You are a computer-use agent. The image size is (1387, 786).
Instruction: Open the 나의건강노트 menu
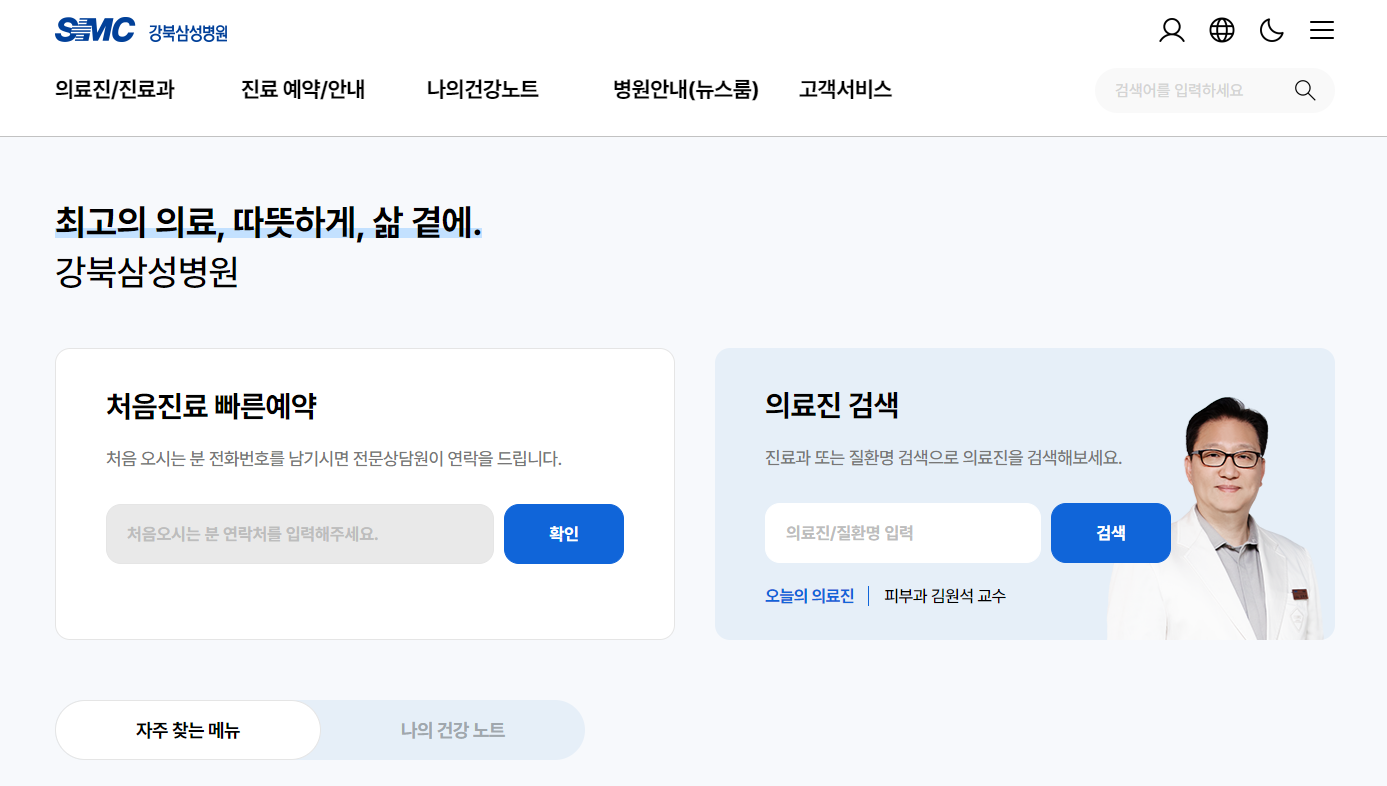point(483,89)
